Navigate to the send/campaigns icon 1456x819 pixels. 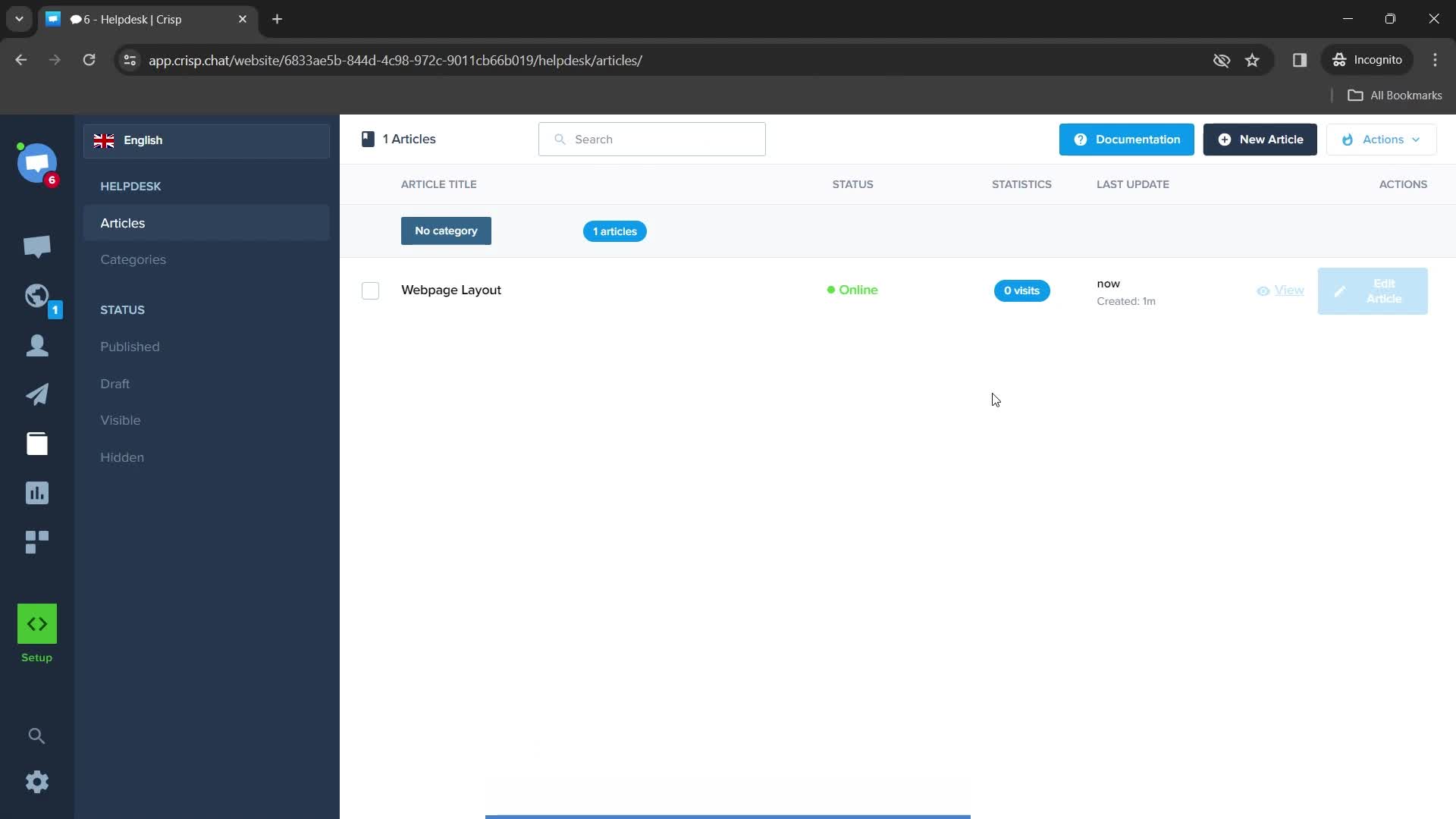coord(37,393)
